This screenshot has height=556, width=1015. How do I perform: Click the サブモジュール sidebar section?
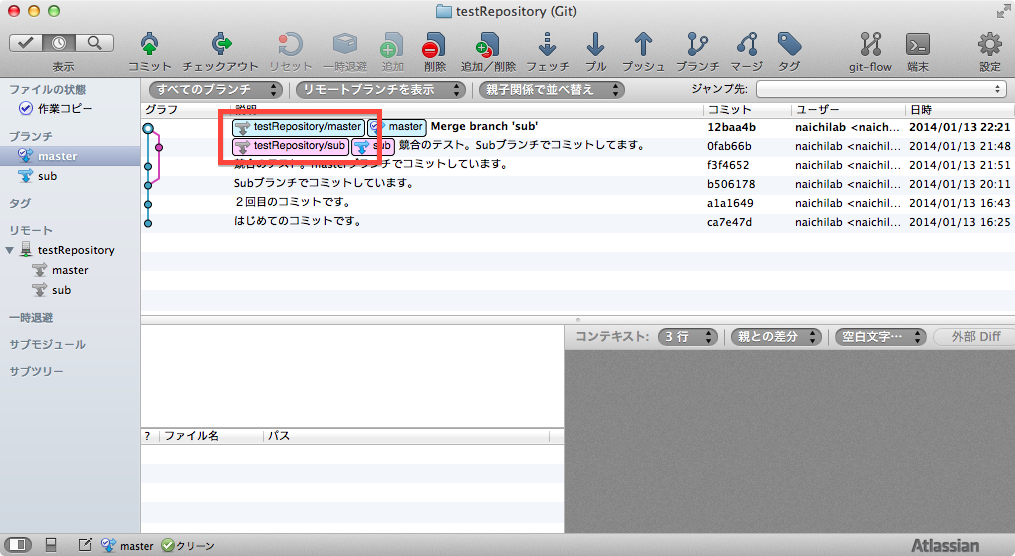click(47, 344)
